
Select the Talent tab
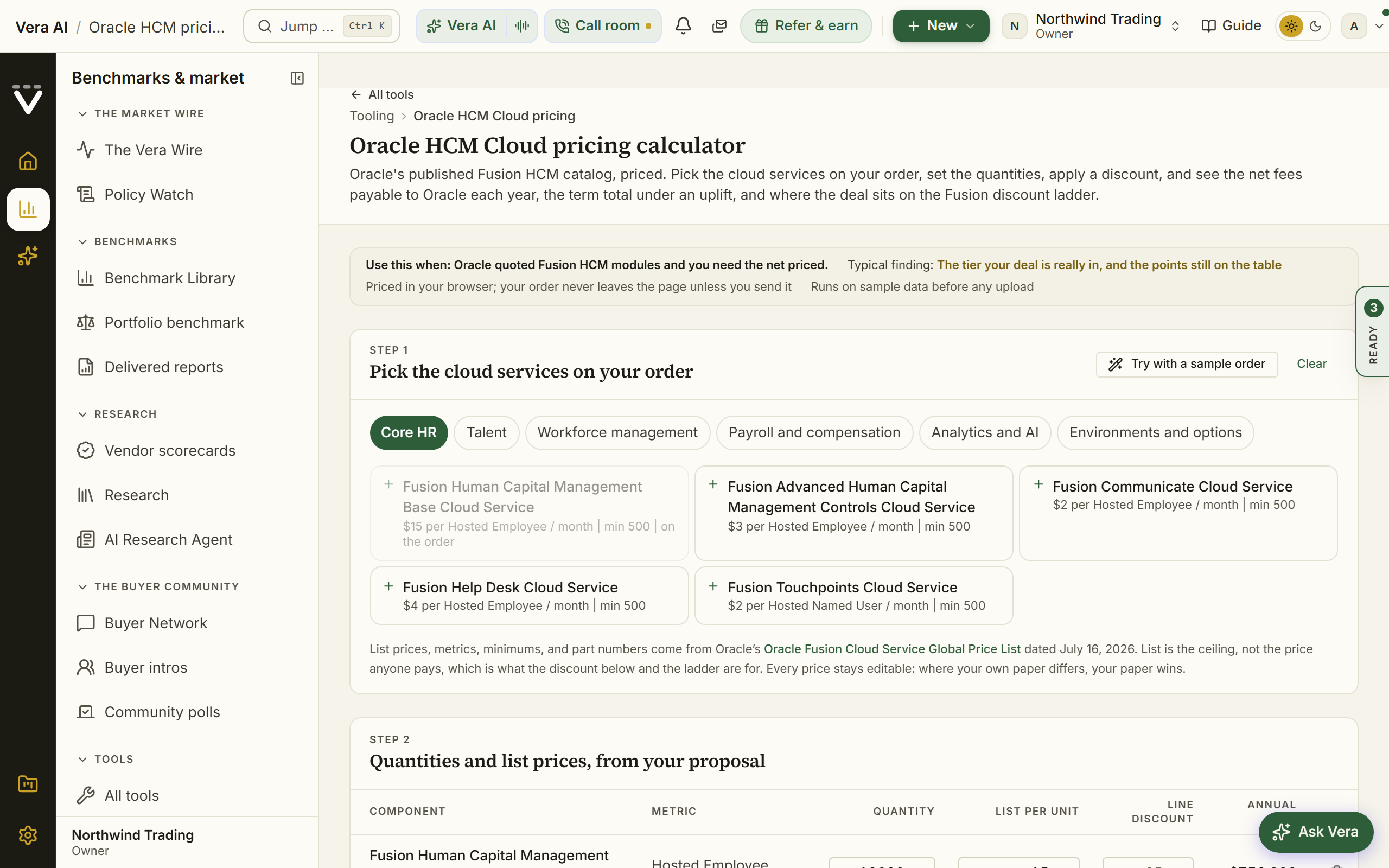(x=486, y=432)
